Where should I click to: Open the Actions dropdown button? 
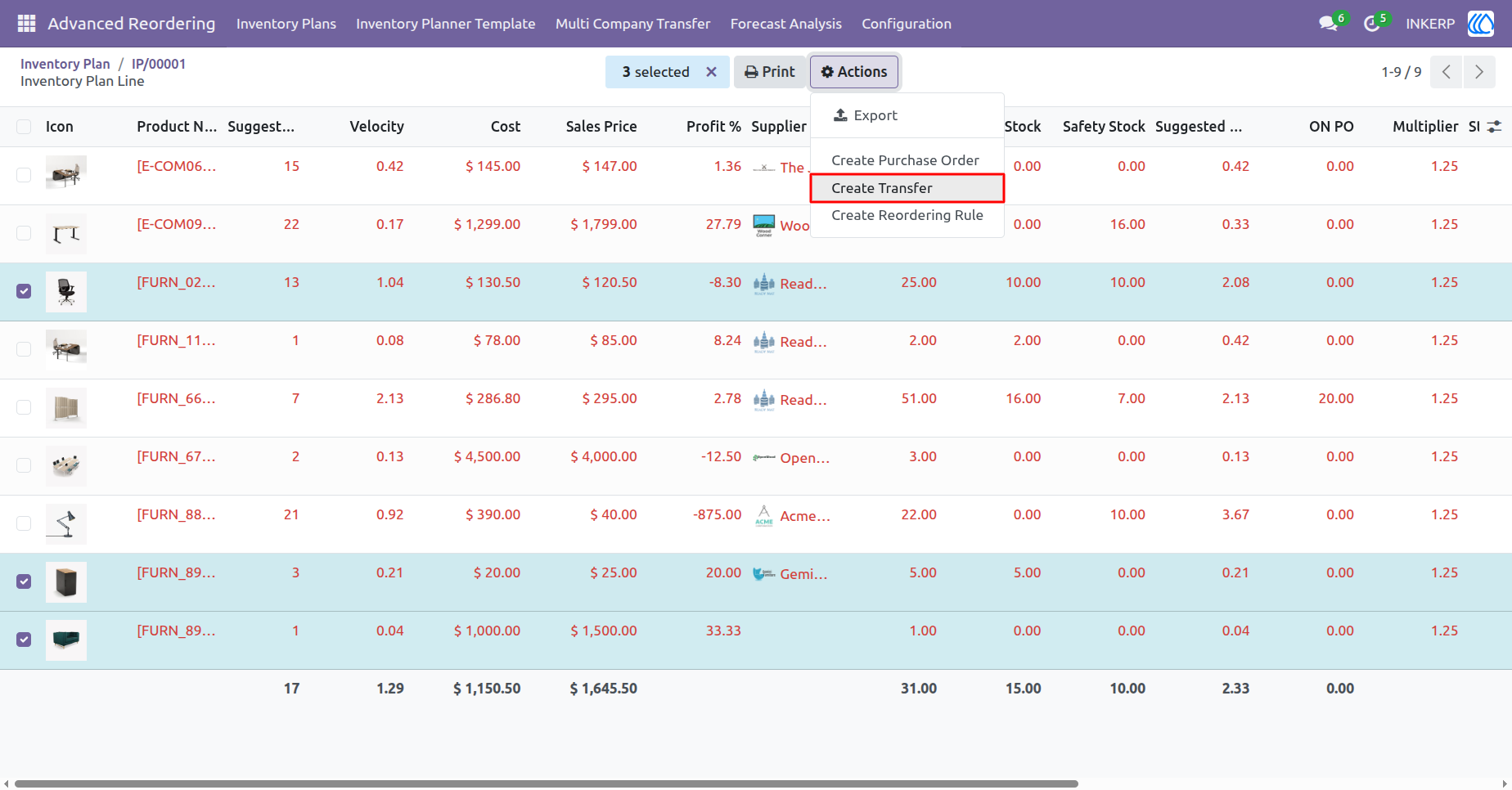coord(854,72)
